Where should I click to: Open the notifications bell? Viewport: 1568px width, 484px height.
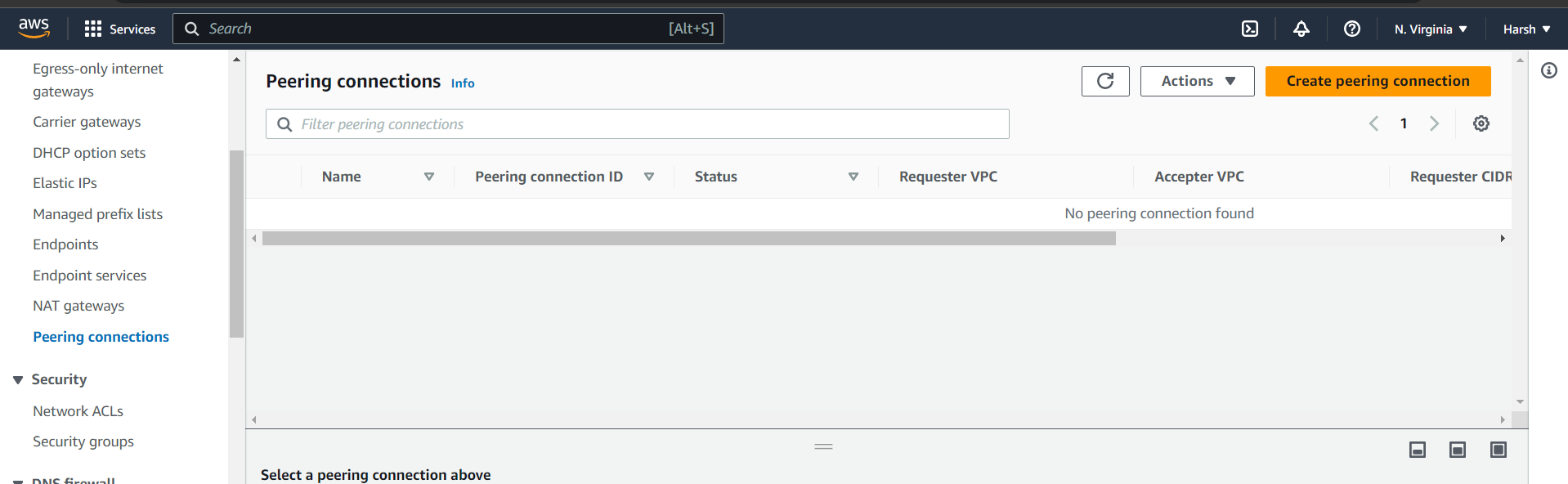(1301, 29)
